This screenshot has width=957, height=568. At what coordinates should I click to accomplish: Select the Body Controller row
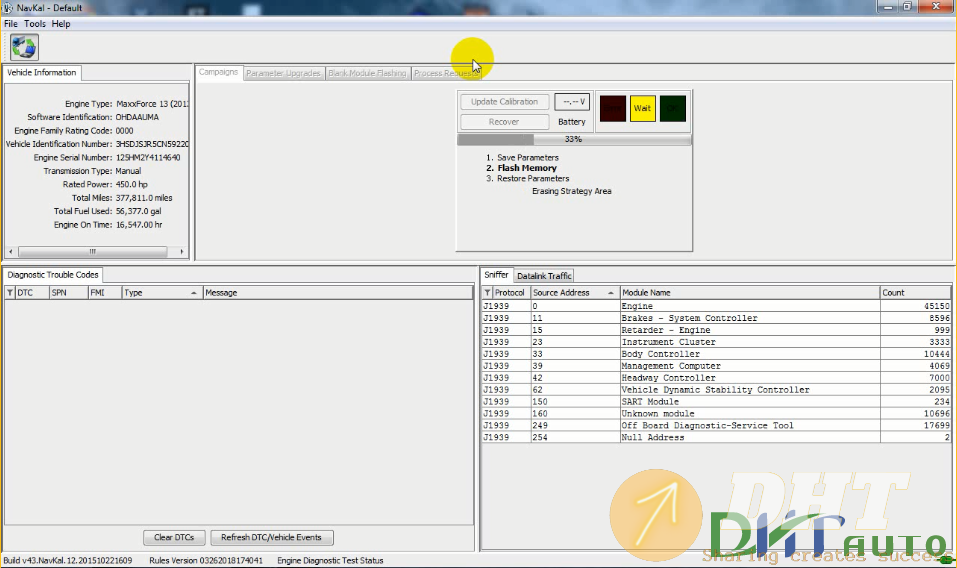[x=717, y=354]
